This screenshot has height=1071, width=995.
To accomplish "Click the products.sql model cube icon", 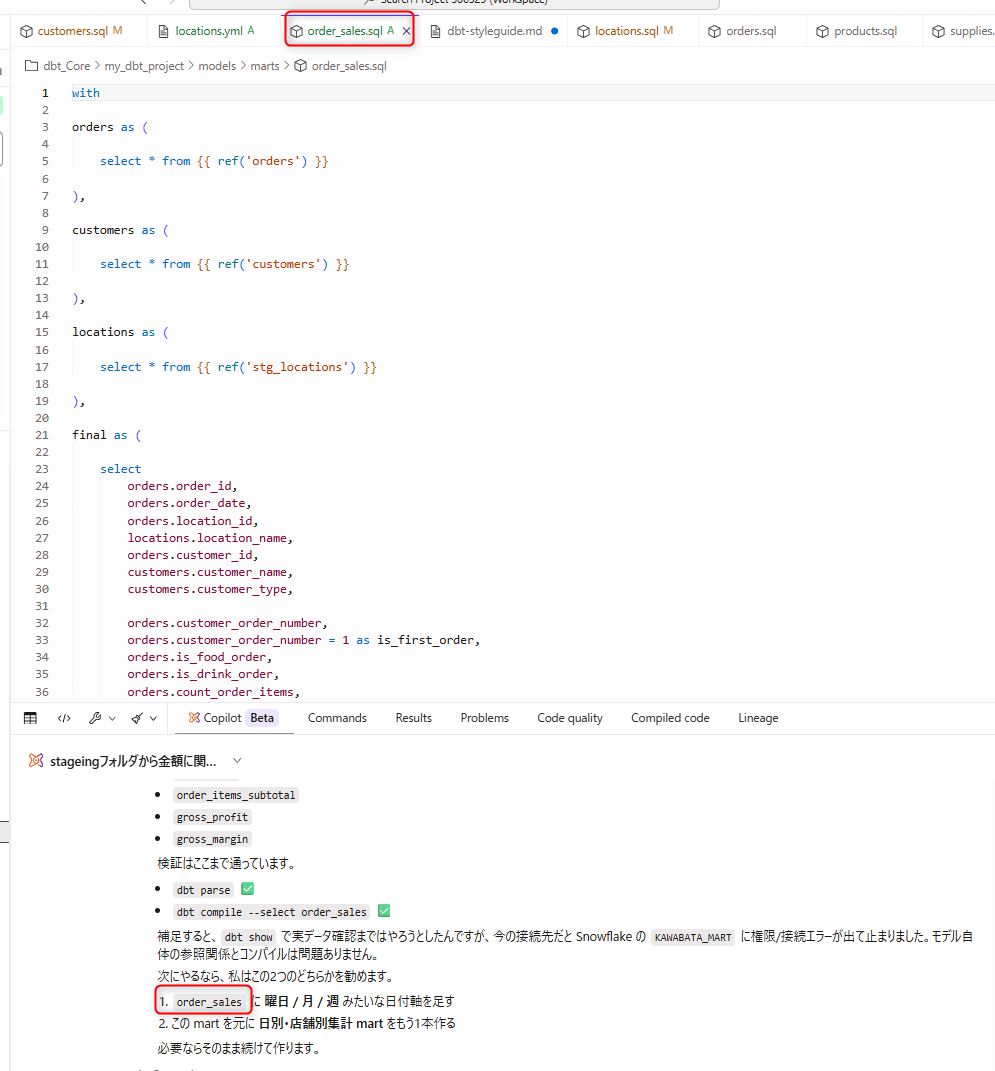I will click(x=822, y=31).
